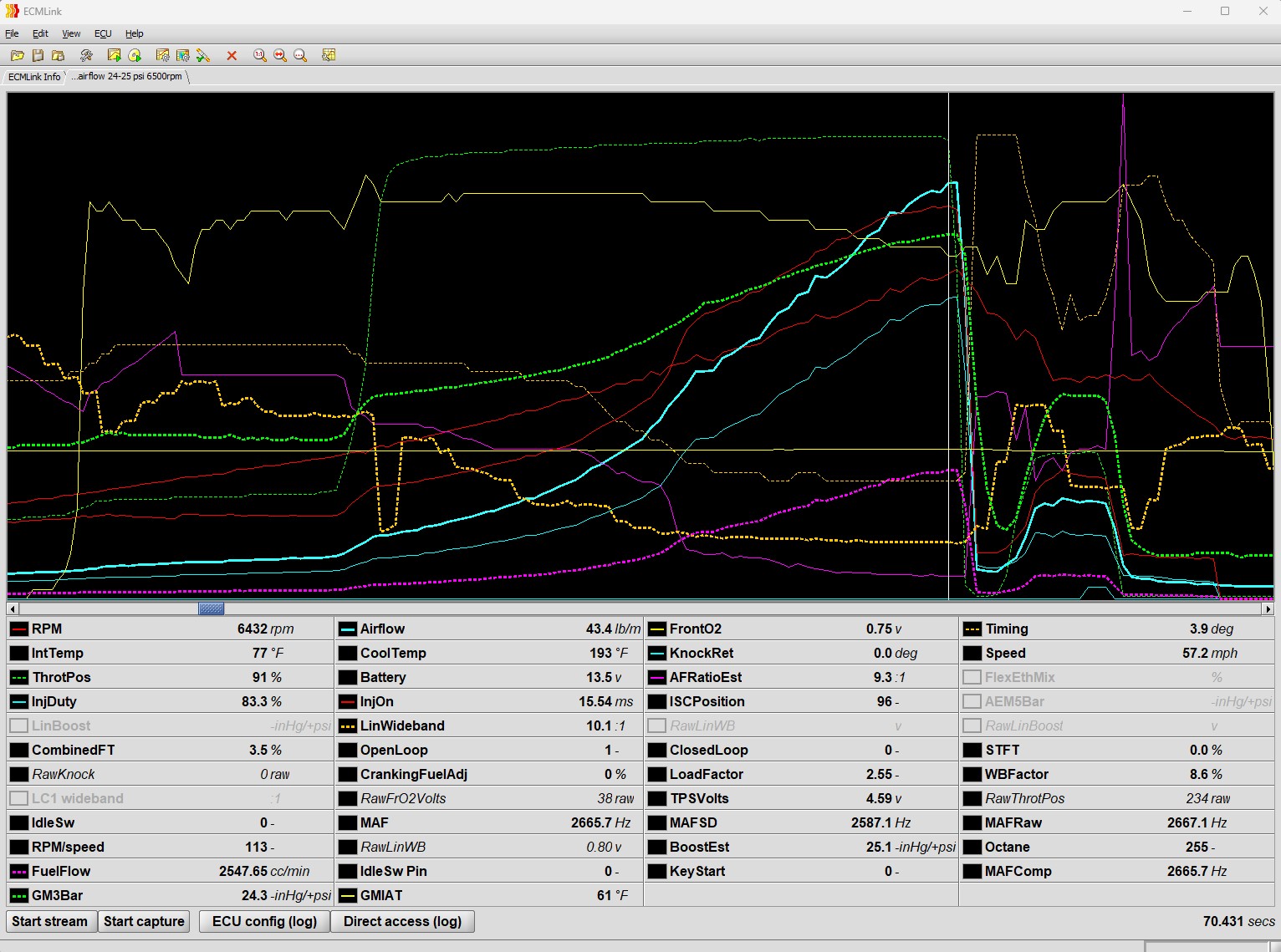Open the graph settings gear icon
The height and width of the screenshot is (952, 1281).
(x=162, y=55)
